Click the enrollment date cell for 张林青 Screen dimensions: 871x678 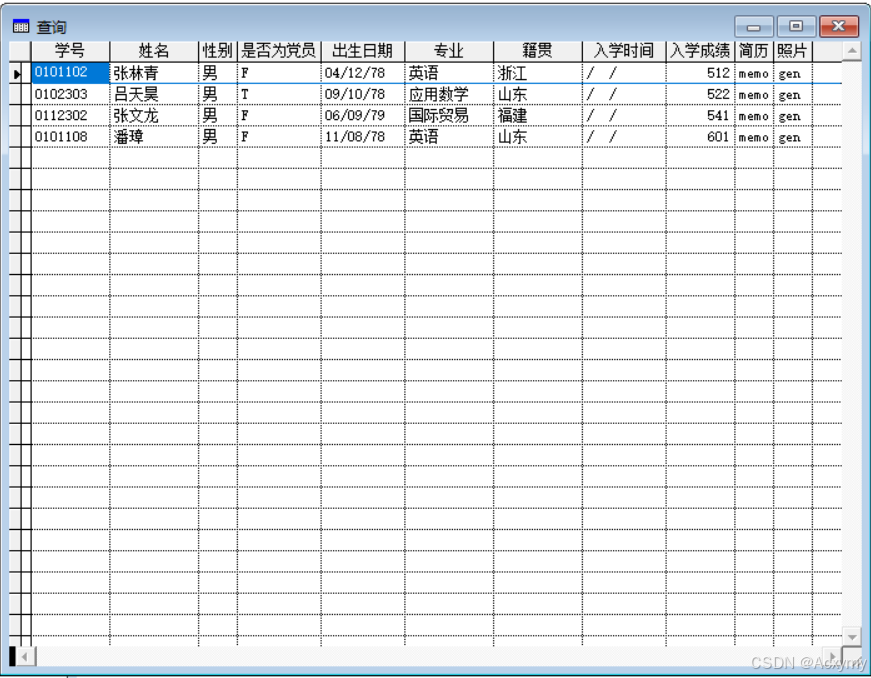point(624,73)
